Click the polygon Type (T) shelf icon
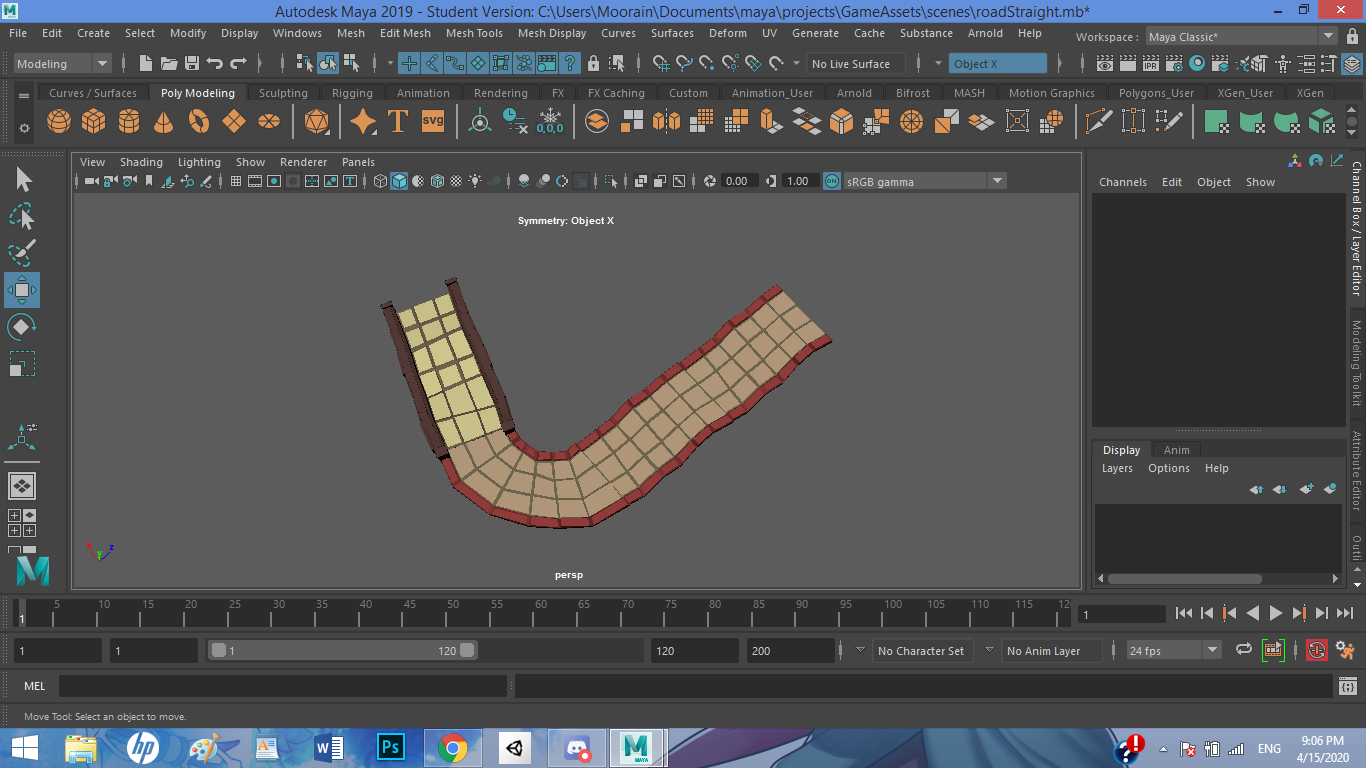1366x768 pixels. [x=397, y=122]
